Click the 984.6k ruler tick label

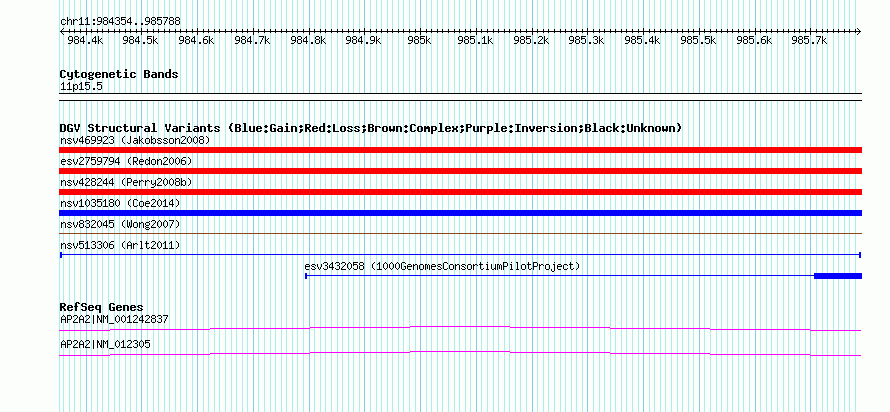[x=196, y=41]
